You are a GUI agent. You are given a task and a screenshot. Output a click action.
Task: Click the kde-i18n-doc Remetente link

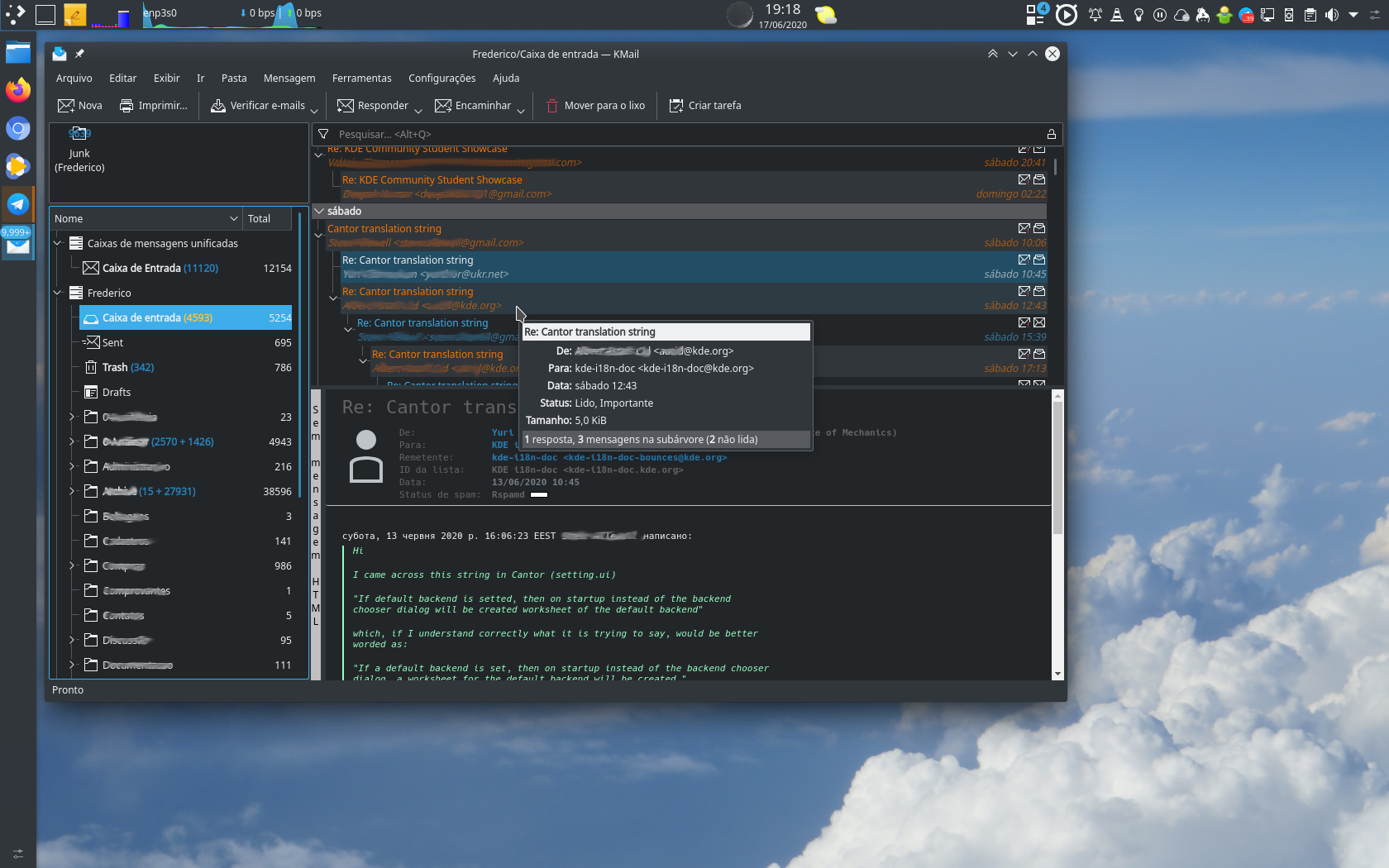[x=609, y=457]
